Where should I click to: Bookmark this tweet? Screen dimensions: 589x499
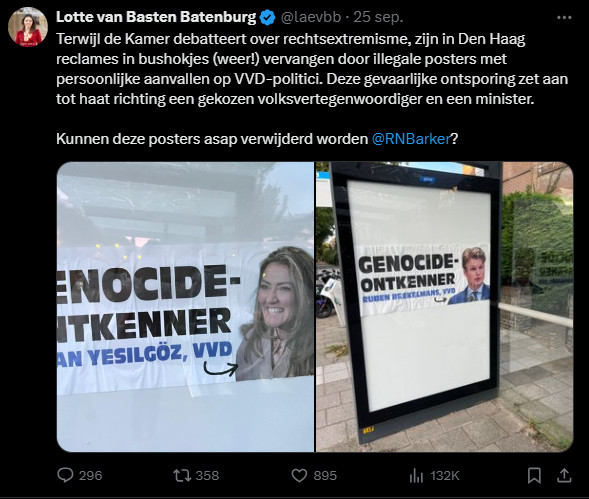point(534,476)
